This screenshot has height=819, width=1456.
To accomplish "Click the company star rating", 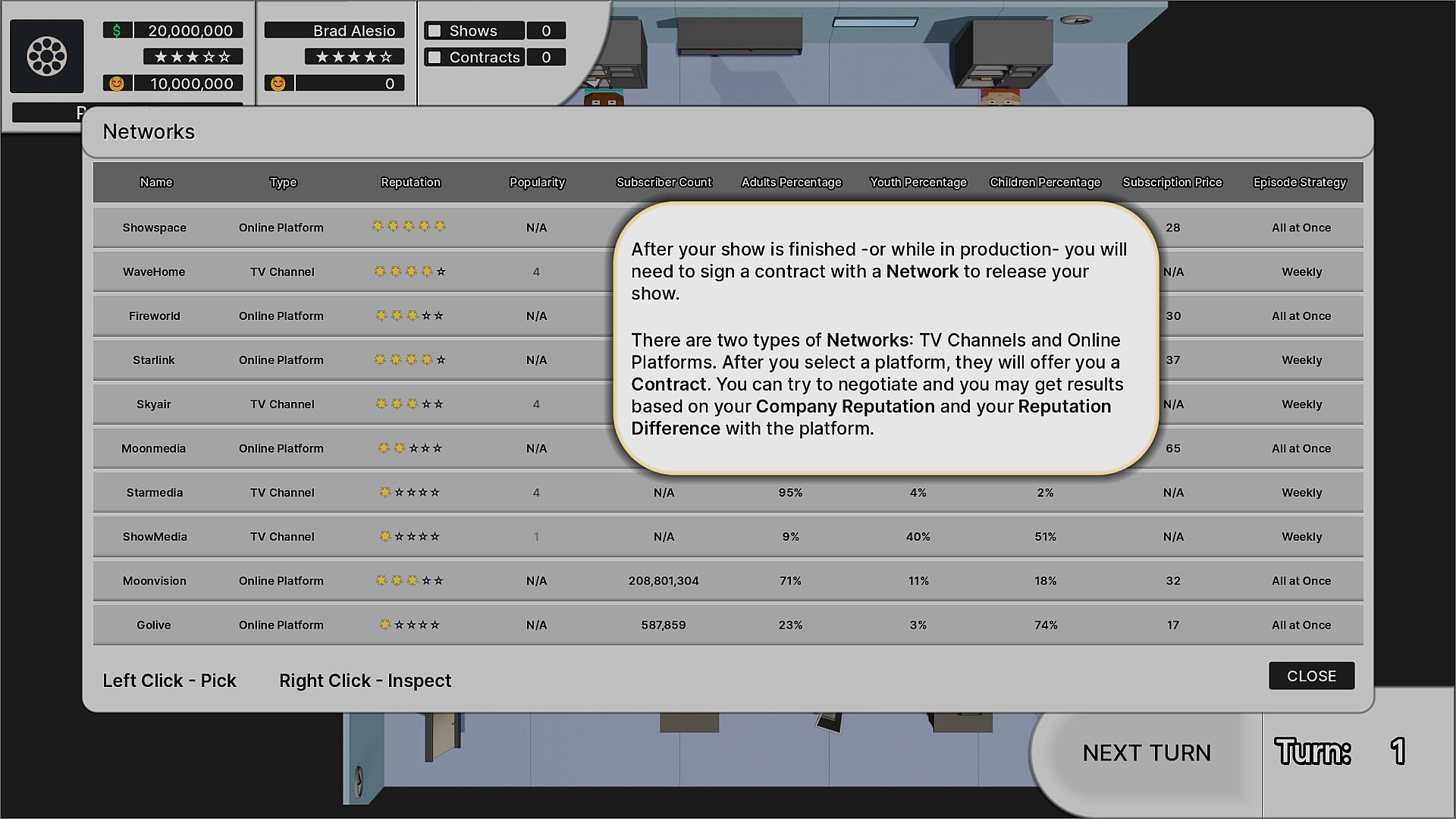I will pos(193,57).
